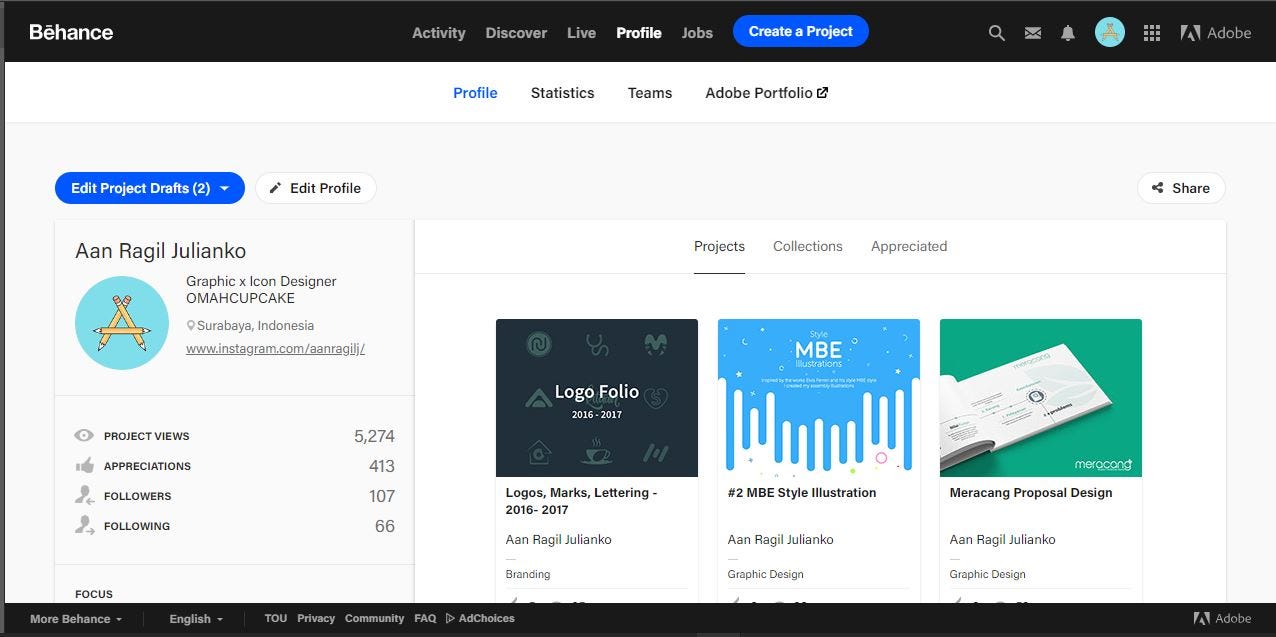Open the More Behance footer menu
The height and width of the screenshot is (637, 1276).
(x=76, y=619)
